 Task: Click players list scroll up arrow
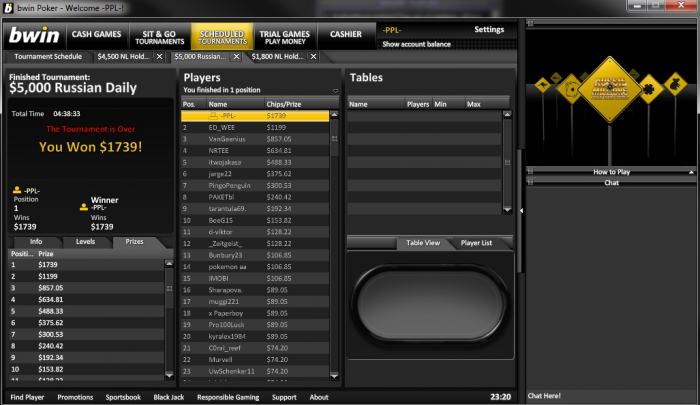click(334, 115)
